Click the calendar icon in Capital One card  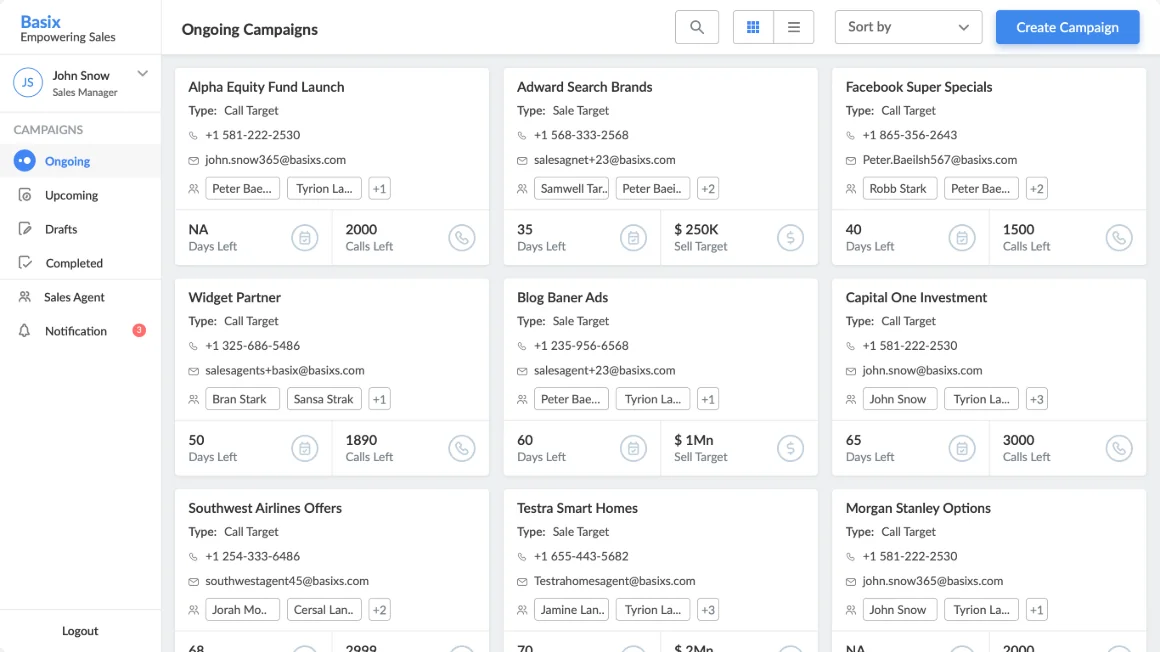(x=962, y=448)
